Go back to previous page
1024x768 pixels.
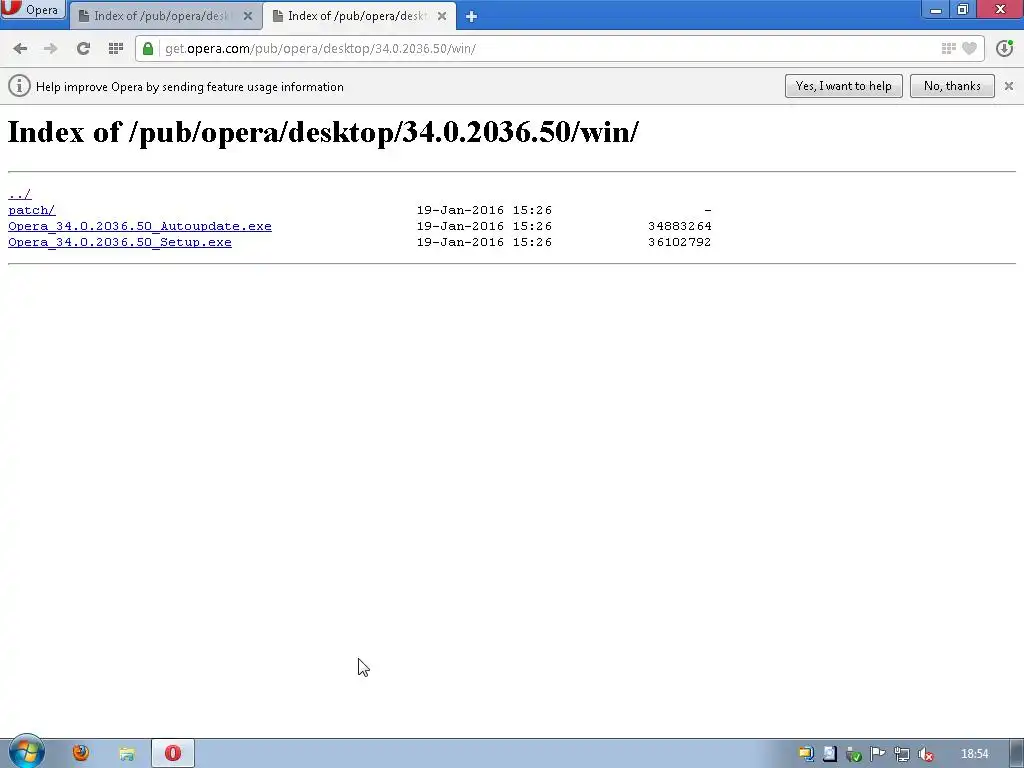20,48
